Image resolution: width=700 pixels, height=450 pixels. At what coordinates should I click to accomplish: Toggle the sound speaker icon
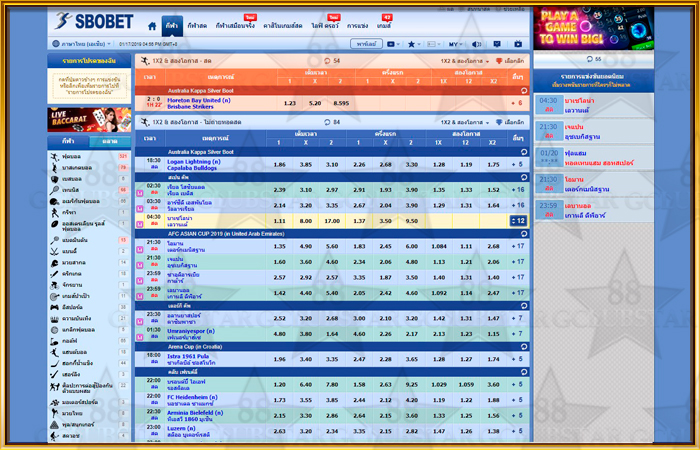(x=476, y=44)
